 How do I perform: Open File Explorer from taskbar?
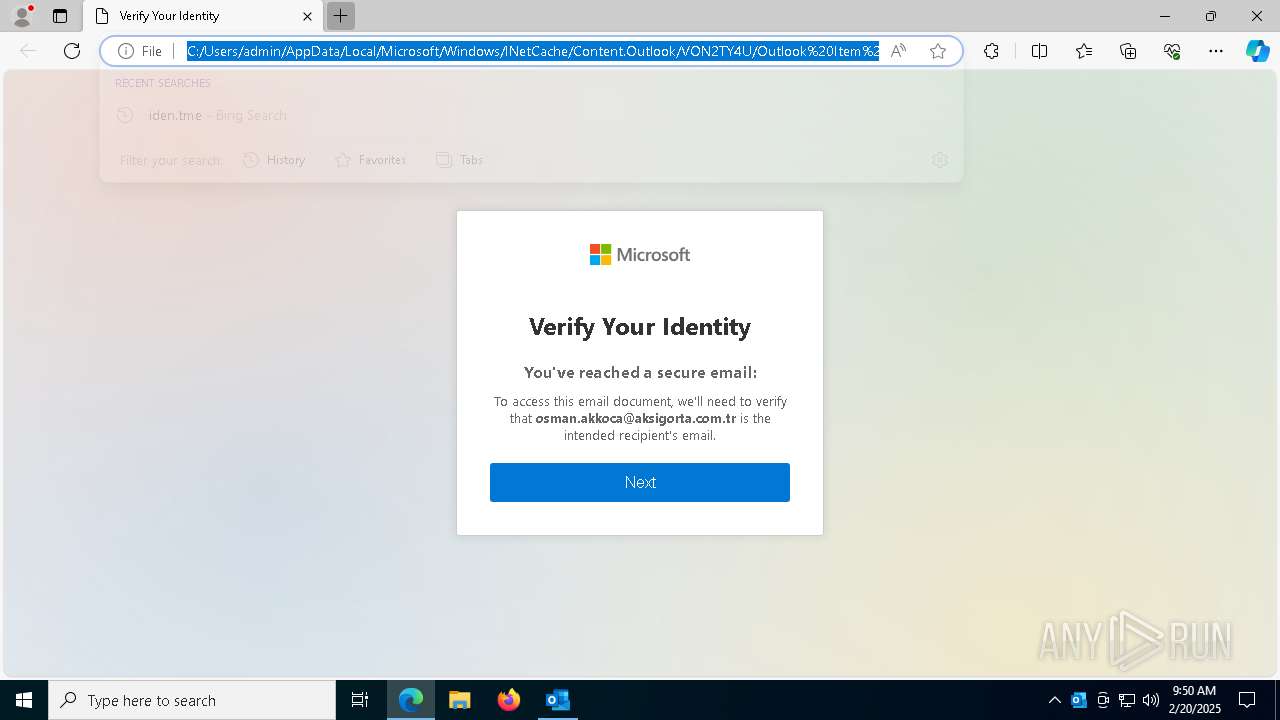click(459, 700)
